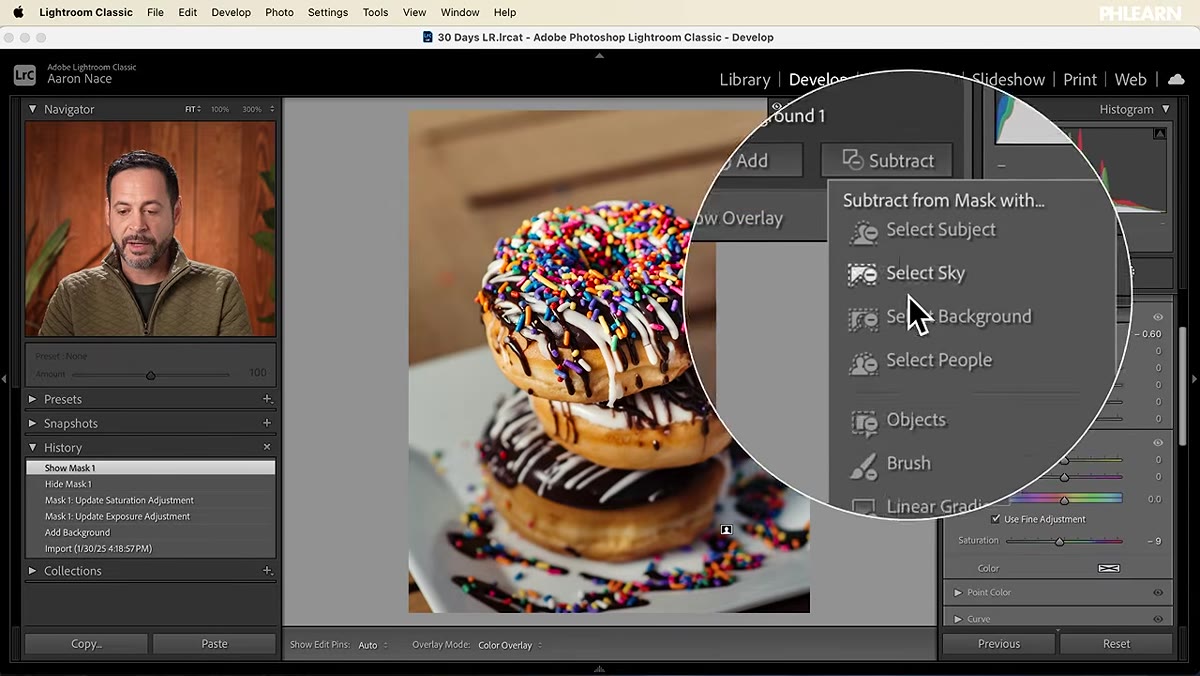Click the Previous button
The height and width of the screenshot is (676, 1200).
pyautogui.click(x=999, y=644)
